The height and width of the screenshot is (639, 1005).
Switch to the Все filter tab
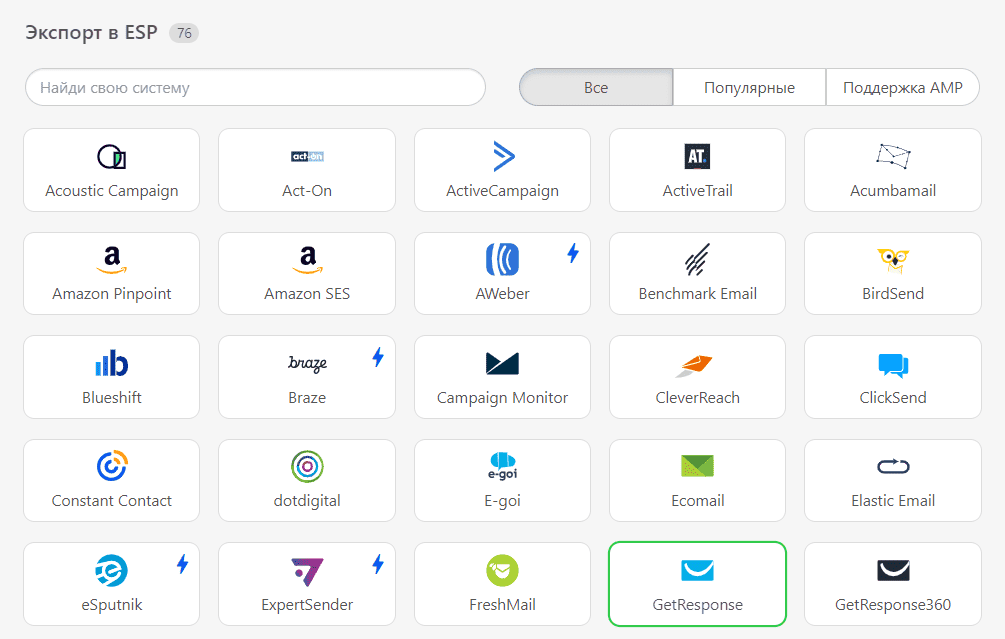[596, 88]
